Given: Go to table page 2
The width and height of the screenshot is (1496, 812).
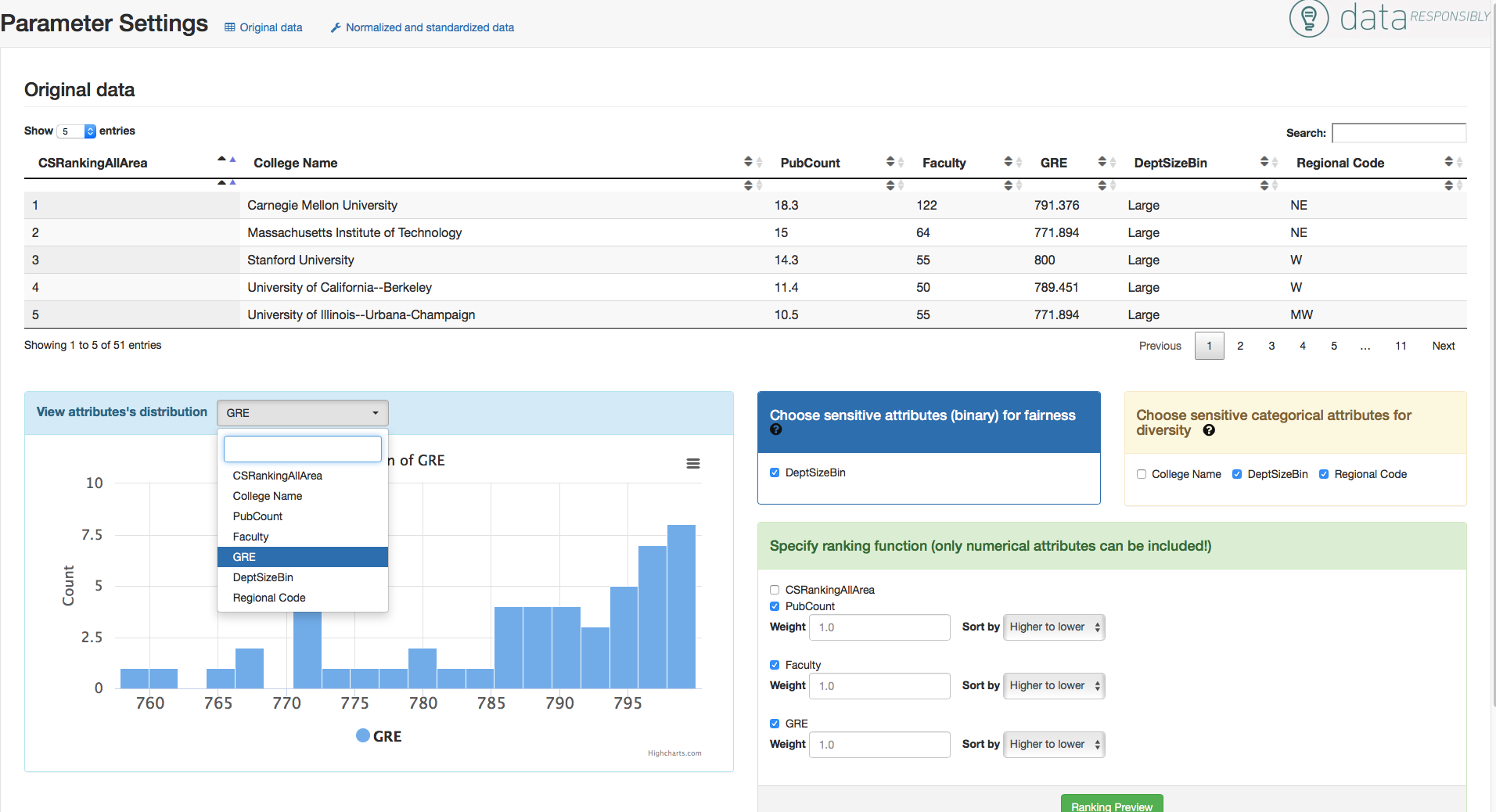Looking at the screenshot, I should point(1240,346).
